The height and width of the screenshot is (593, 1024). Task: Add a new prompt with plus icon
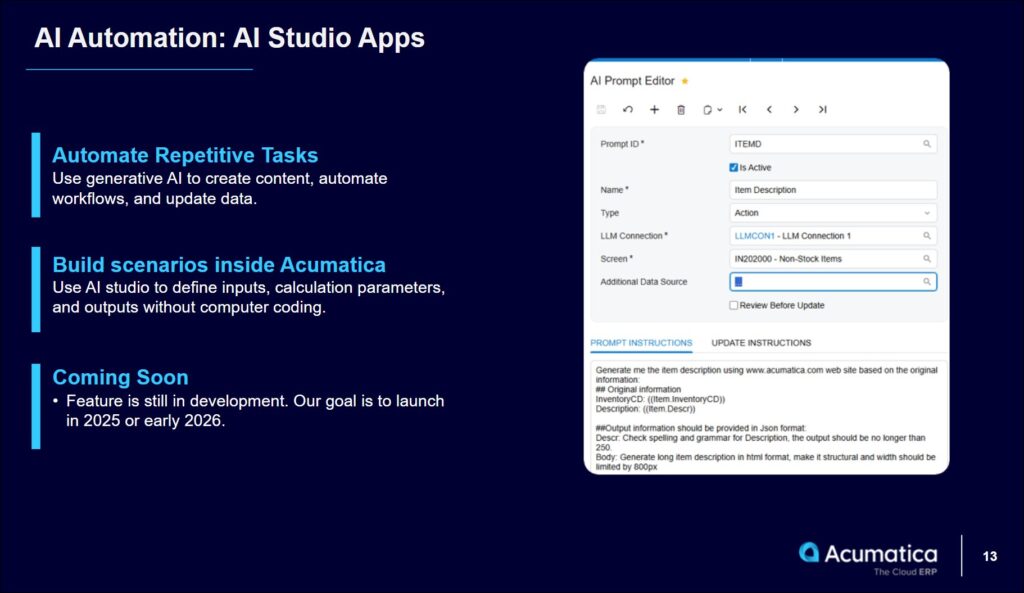tap(654, 110)
